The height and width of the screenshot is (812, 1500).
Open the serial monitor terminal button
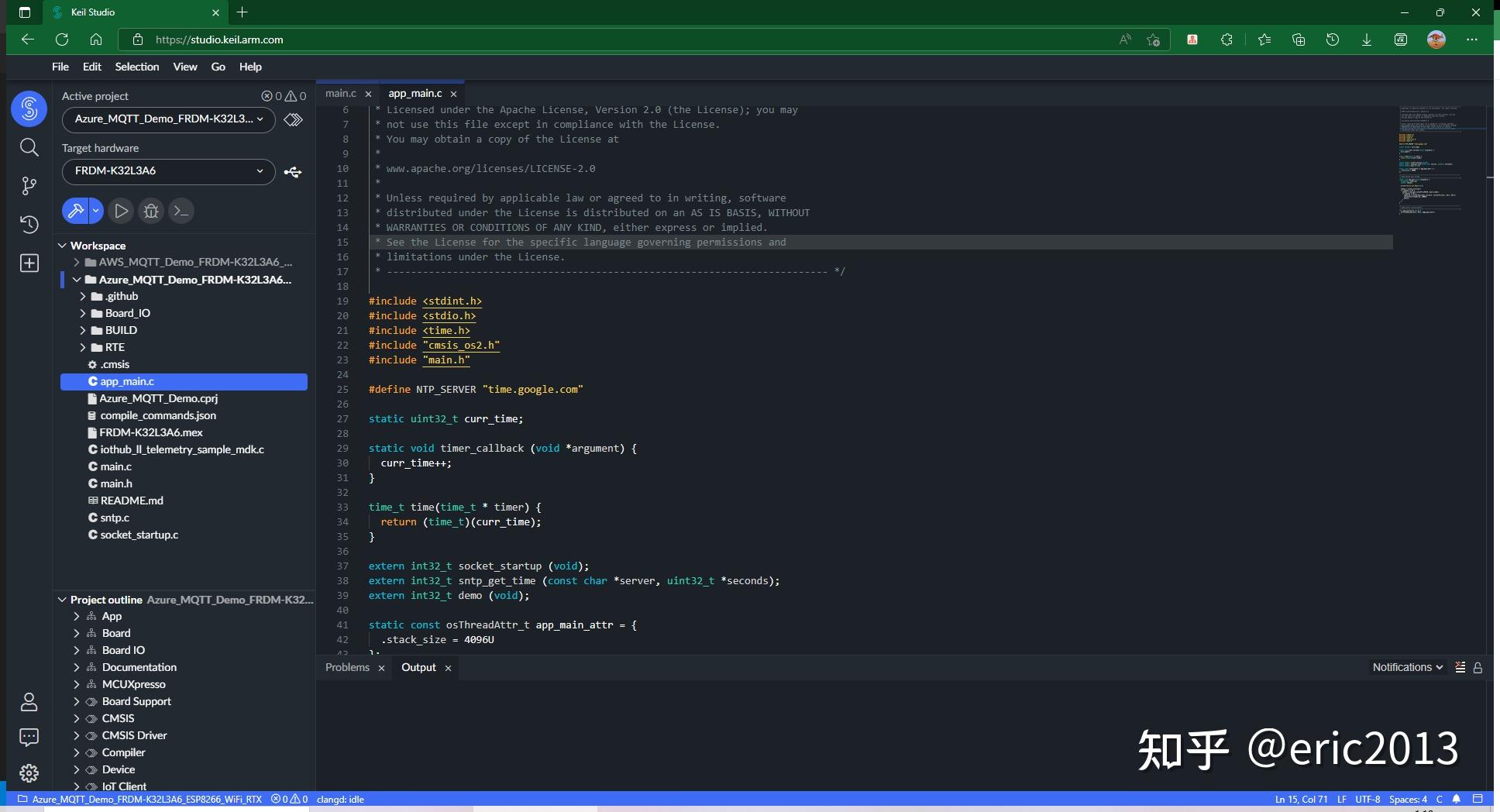[x=181, y=211]
